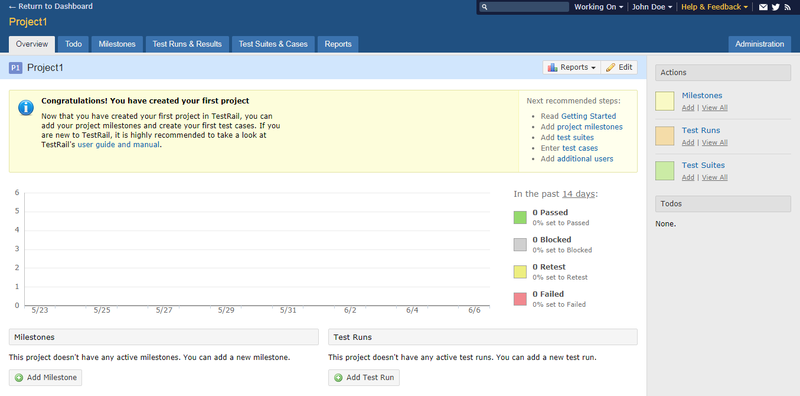Viewport: 800px width, 396px height.
Task: Click Add under Test Suites in Actions
Action: (688, 177)
